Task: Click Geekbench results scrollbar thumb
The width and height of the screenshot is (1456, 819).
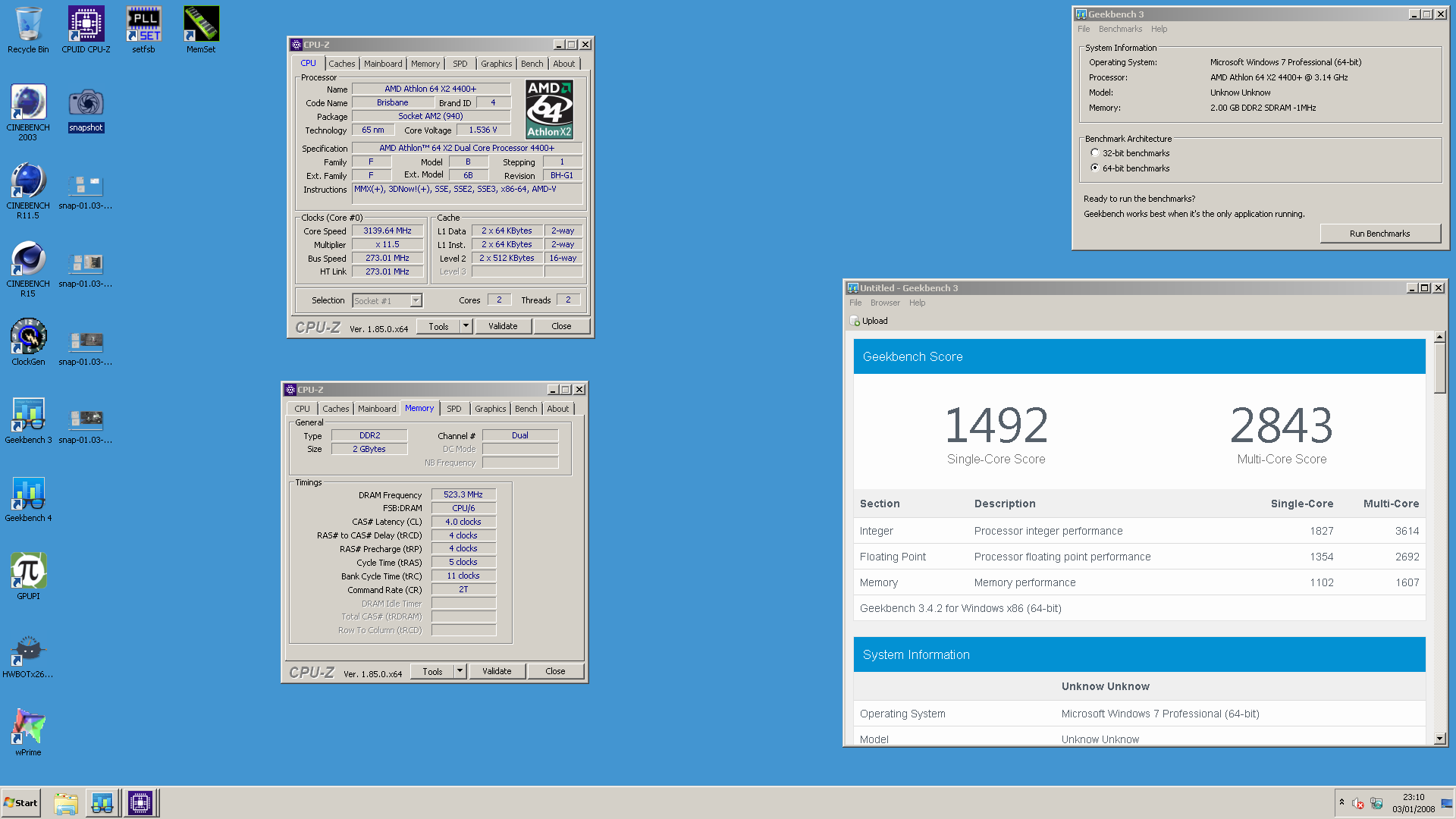Action: [1439, 368]
